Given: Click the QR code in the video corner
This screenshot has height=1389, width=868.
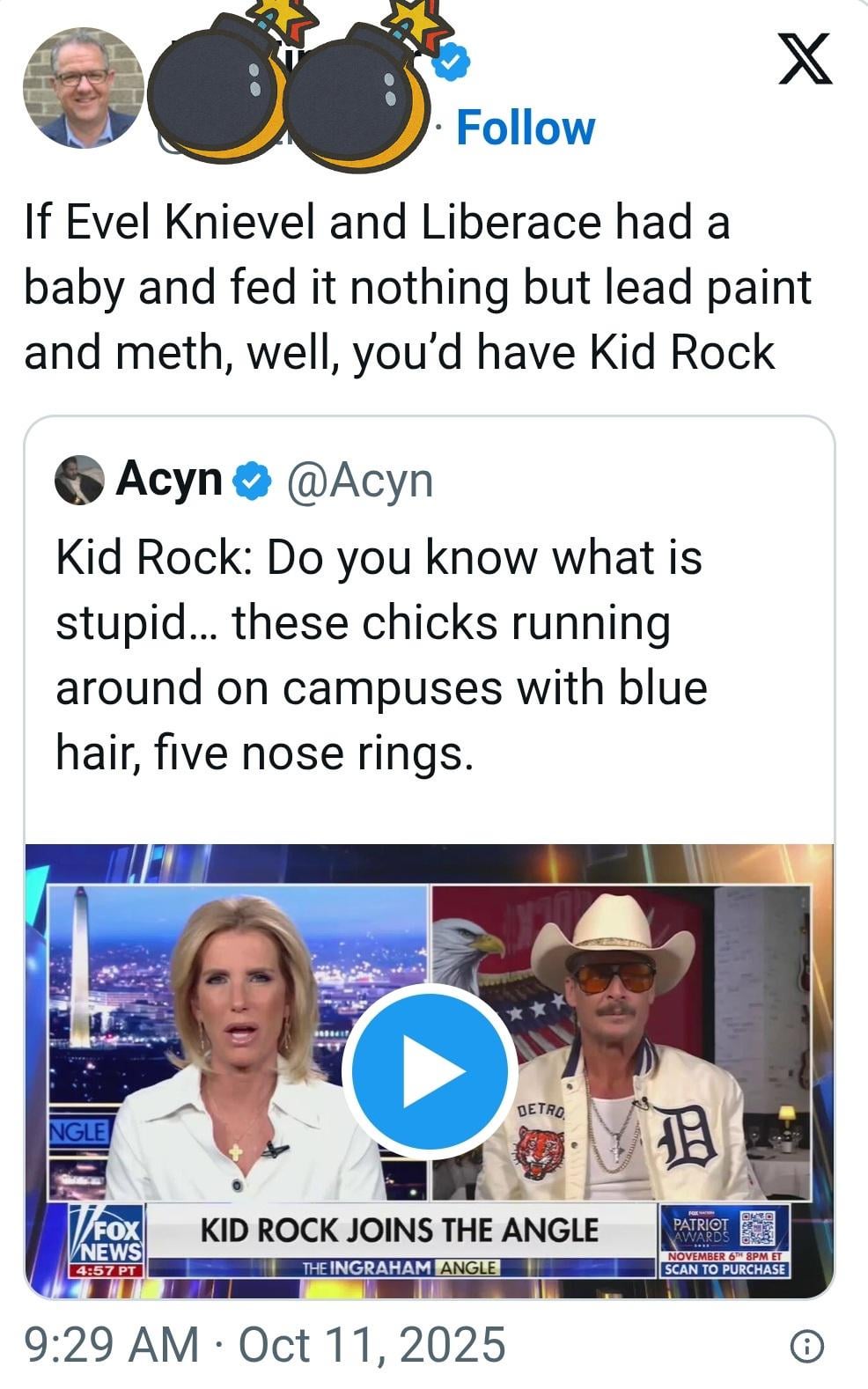Looking at the screenshot, I should [758, 1229].
